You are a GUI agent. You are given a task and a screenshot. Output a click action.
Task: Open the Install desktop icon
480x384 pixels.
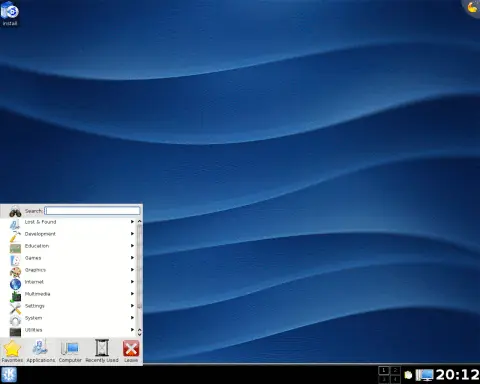10,13
